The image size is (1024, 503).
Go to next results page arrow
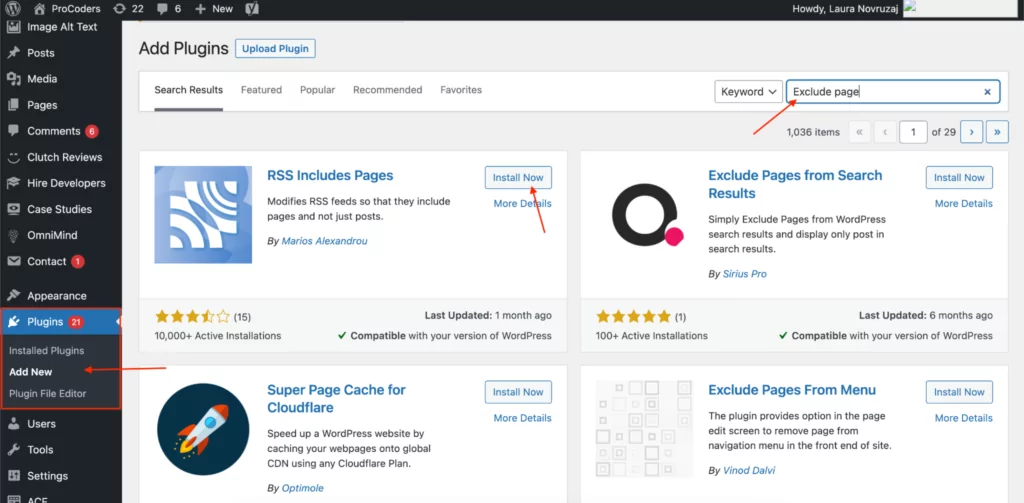(971, 132)
